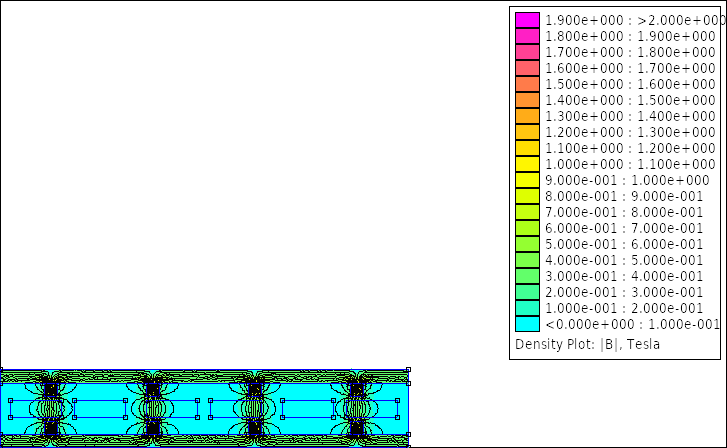727x448 pixels.
Task: Select the swatch for 1.100e+000 : 1.200e+000
Action: [527, 148]
